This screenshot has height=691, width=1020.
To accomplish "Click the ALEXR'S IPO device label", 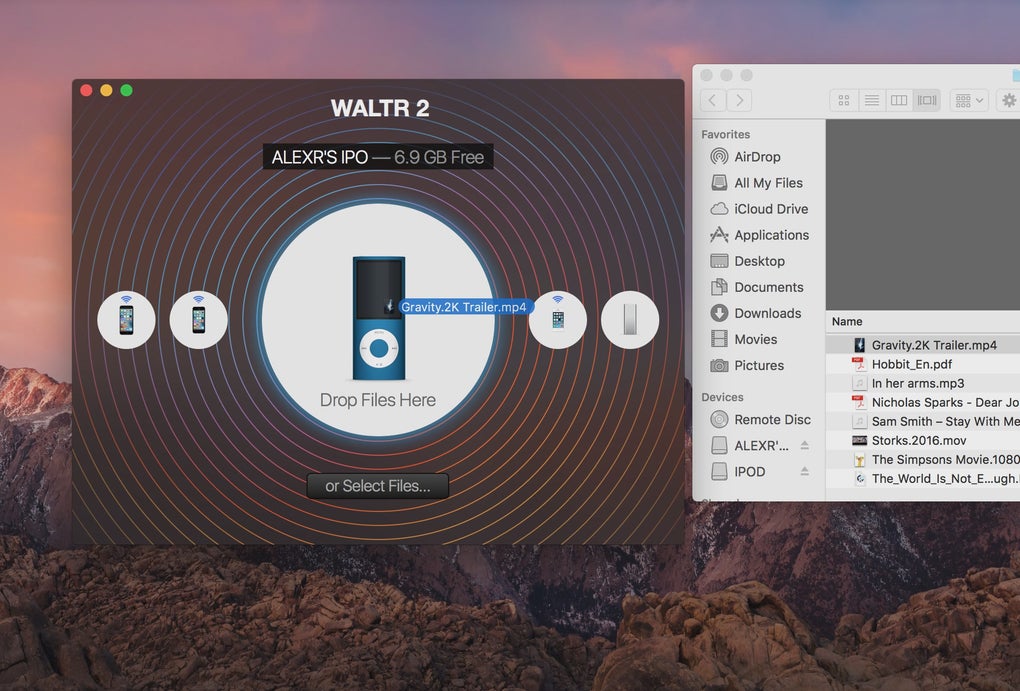I will (378, 157).
